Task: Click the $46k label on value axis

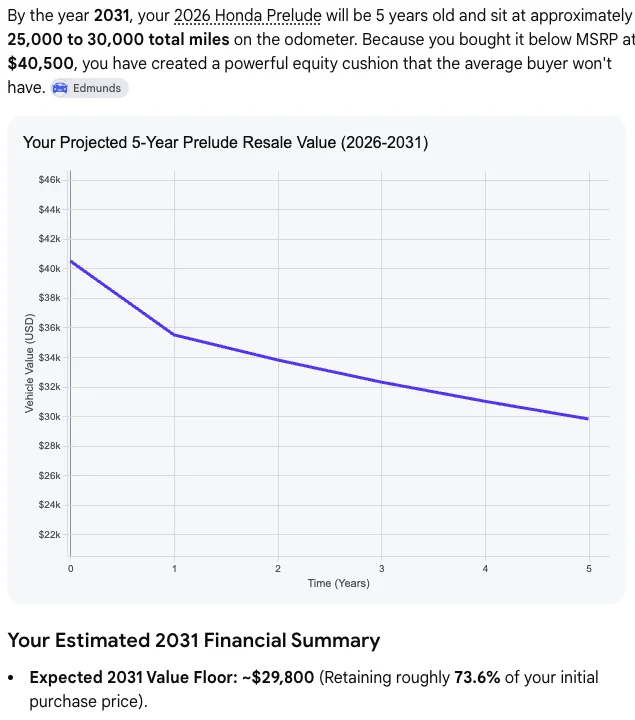Action: coord(50,180)
